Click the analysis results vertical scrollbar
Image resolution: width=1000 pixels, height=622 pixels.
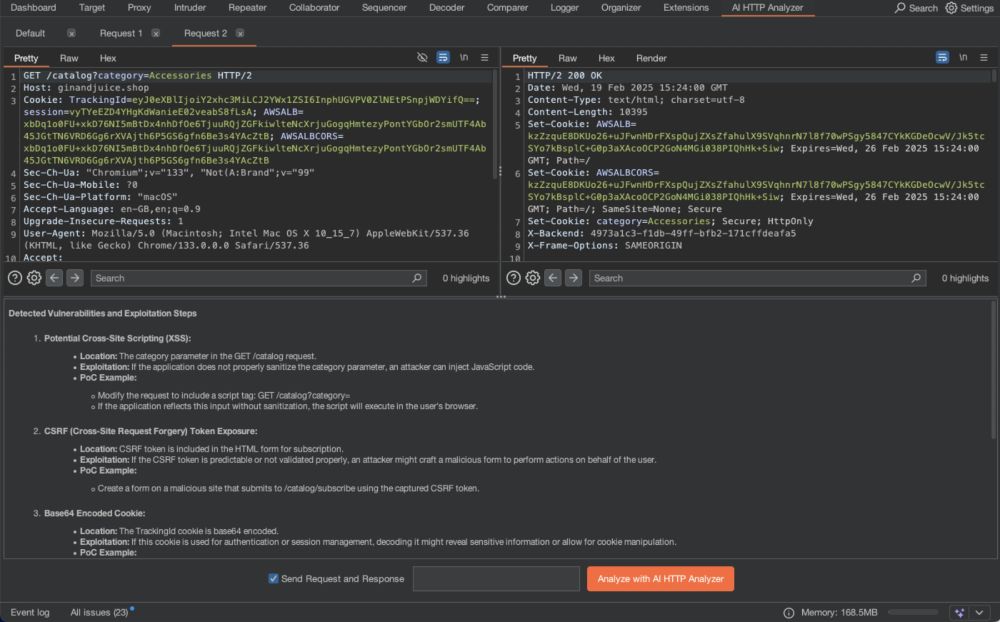coord(994,370)
